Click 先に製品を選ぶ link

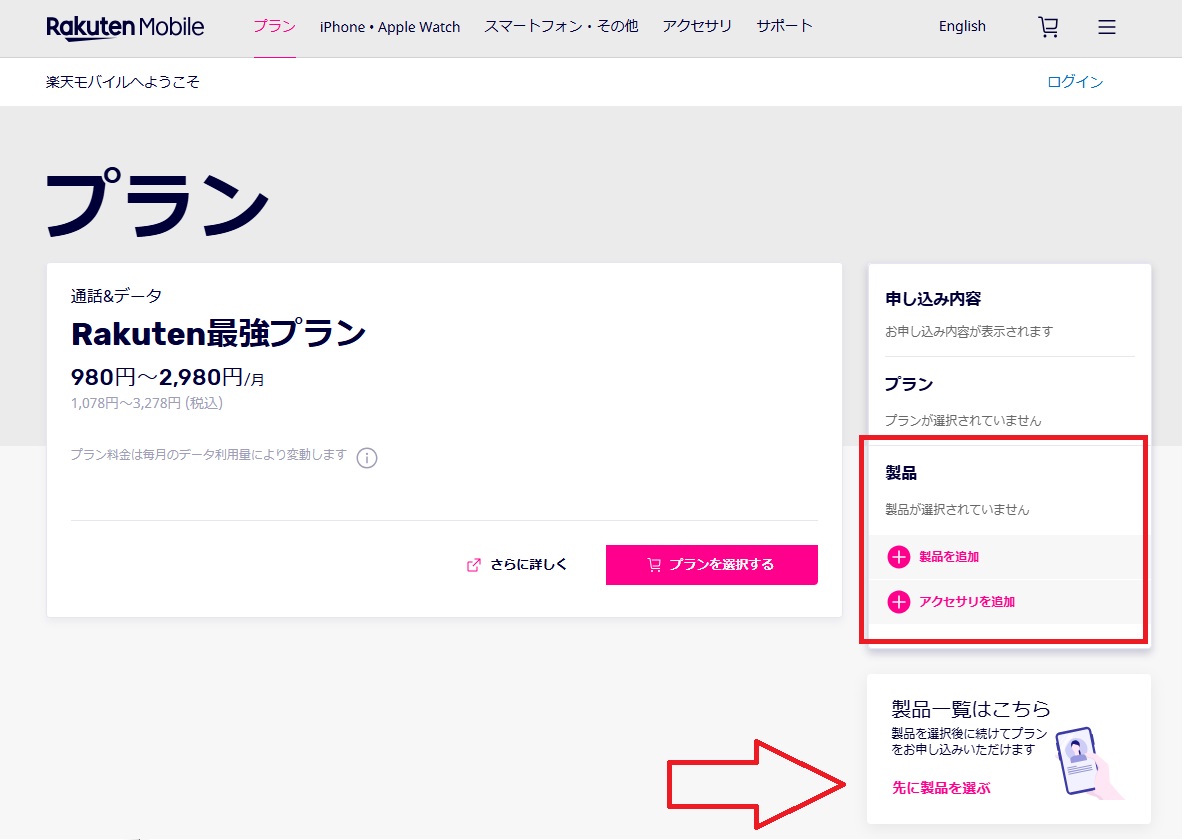(941, 788)
